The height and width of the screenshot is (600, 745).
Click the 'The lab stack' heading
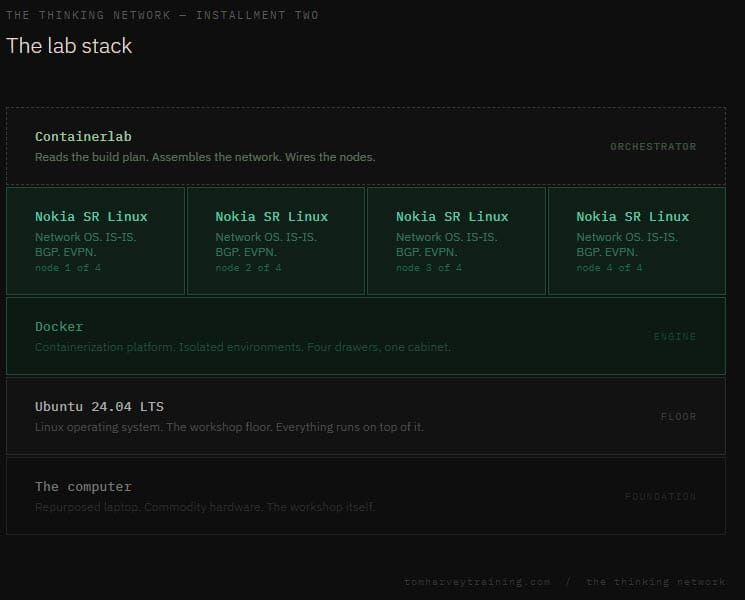(69, 46)
